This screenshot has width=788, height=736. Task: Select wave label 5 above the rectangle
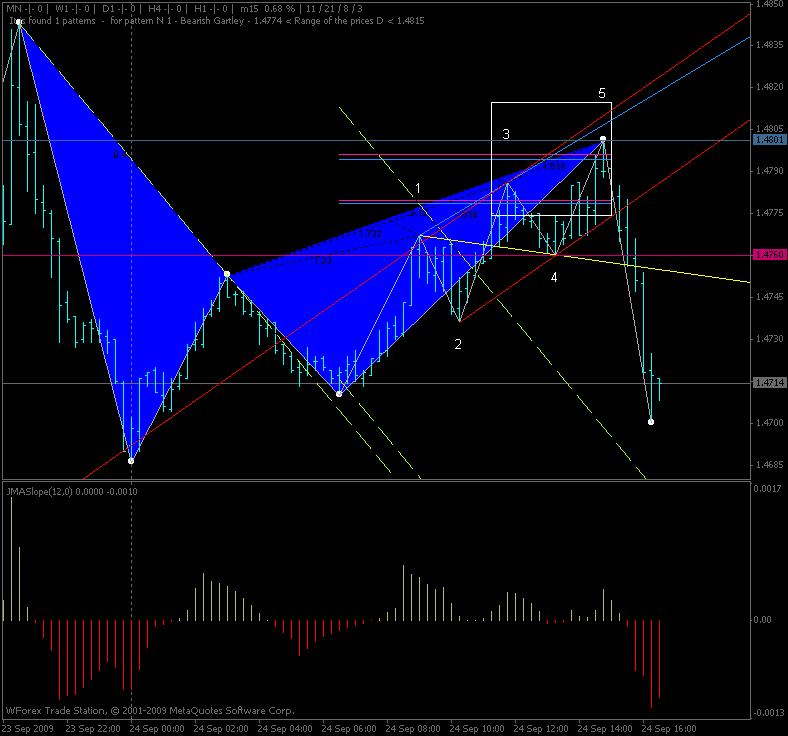(x=602, y=93)
